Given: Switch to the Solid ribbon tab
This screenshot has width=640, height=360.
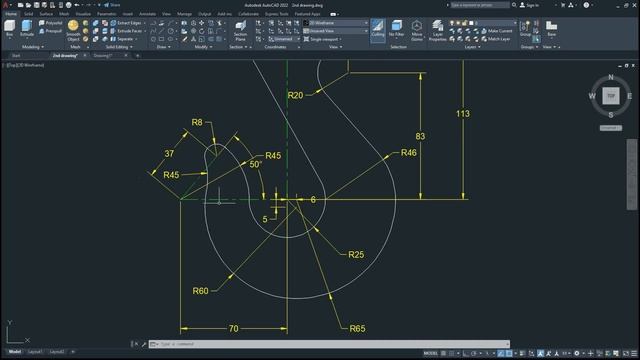Looking at the screenshot, I should pos(29,14).
